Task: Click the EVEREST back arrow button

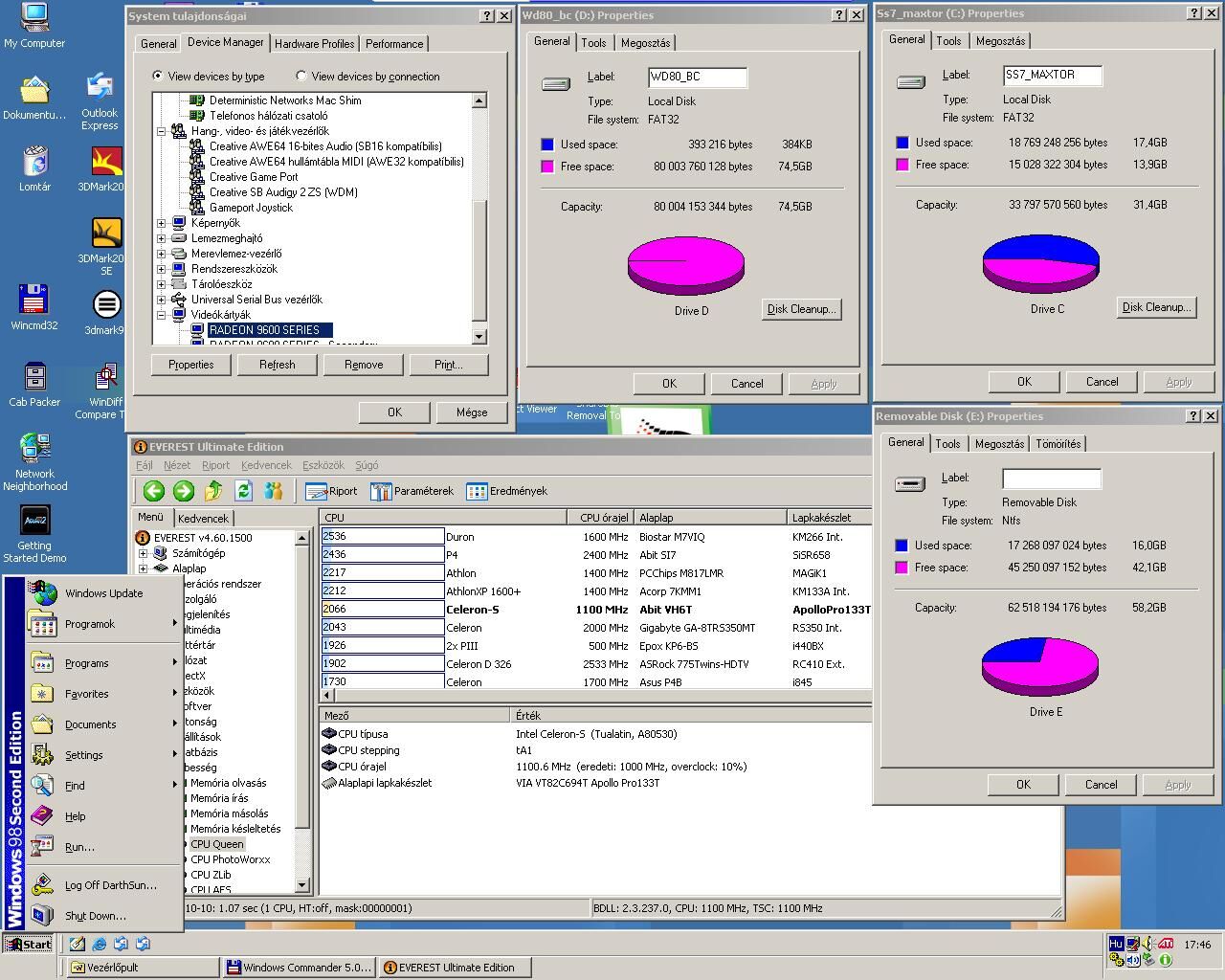Action: click(x=154, y=491)
